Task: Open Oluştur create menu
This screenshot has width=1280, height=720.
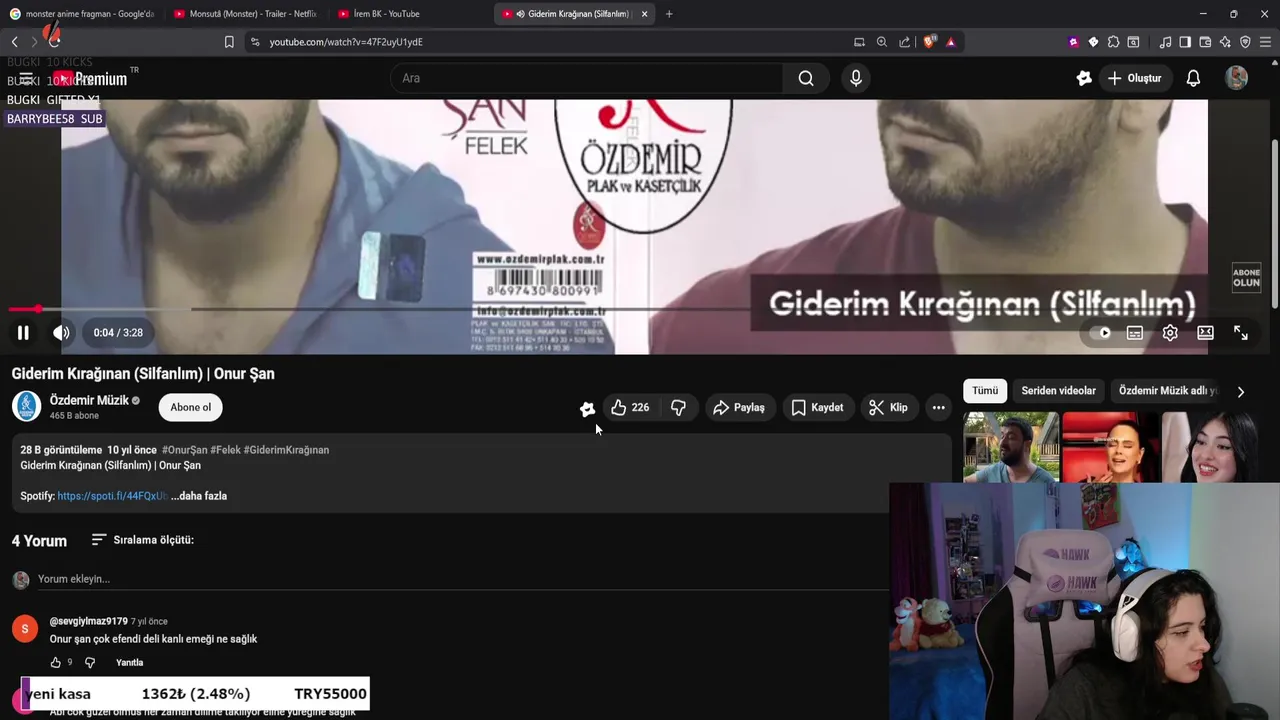Action: click(1135, 78)
